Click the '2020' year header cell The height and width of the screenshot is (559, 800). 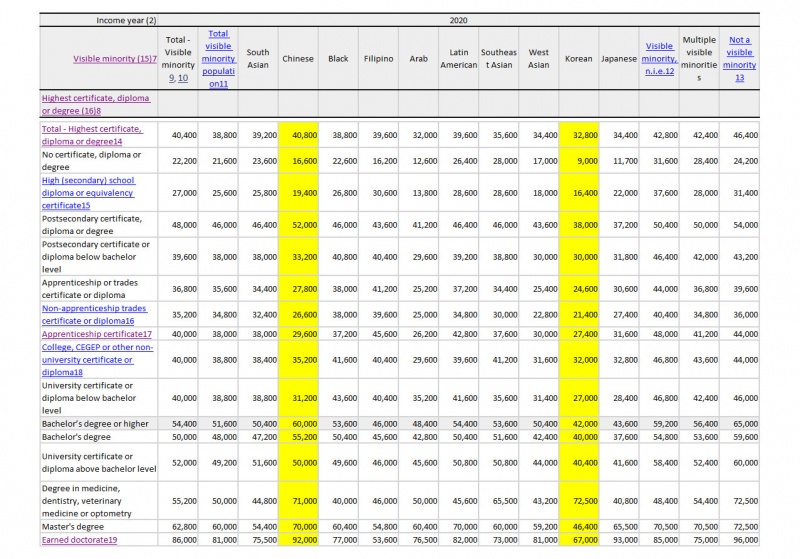click(458, 20)
